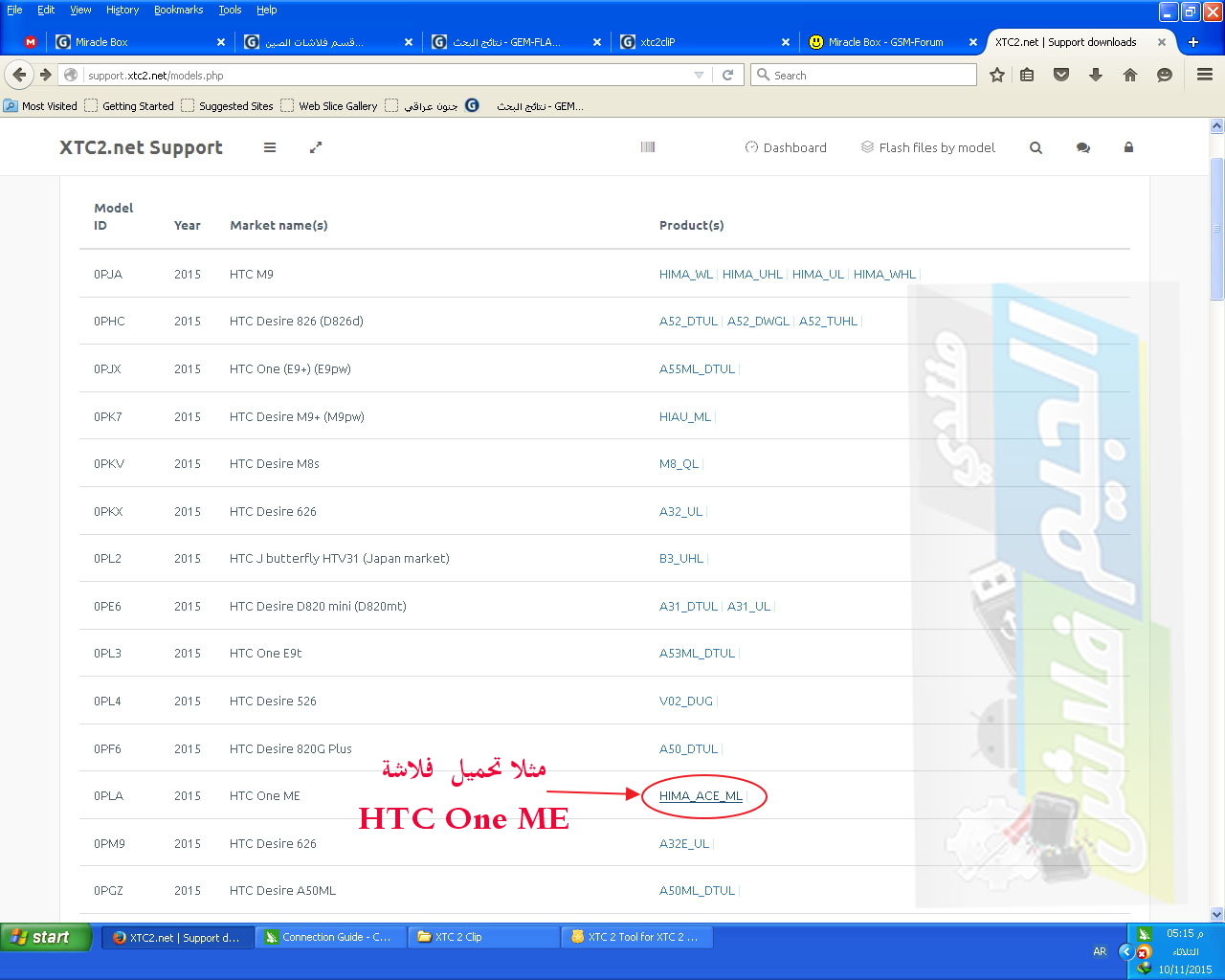Open the M8_QL product link
The height and width of the screenshot is (980, 1225).
[x=679, y=464]
